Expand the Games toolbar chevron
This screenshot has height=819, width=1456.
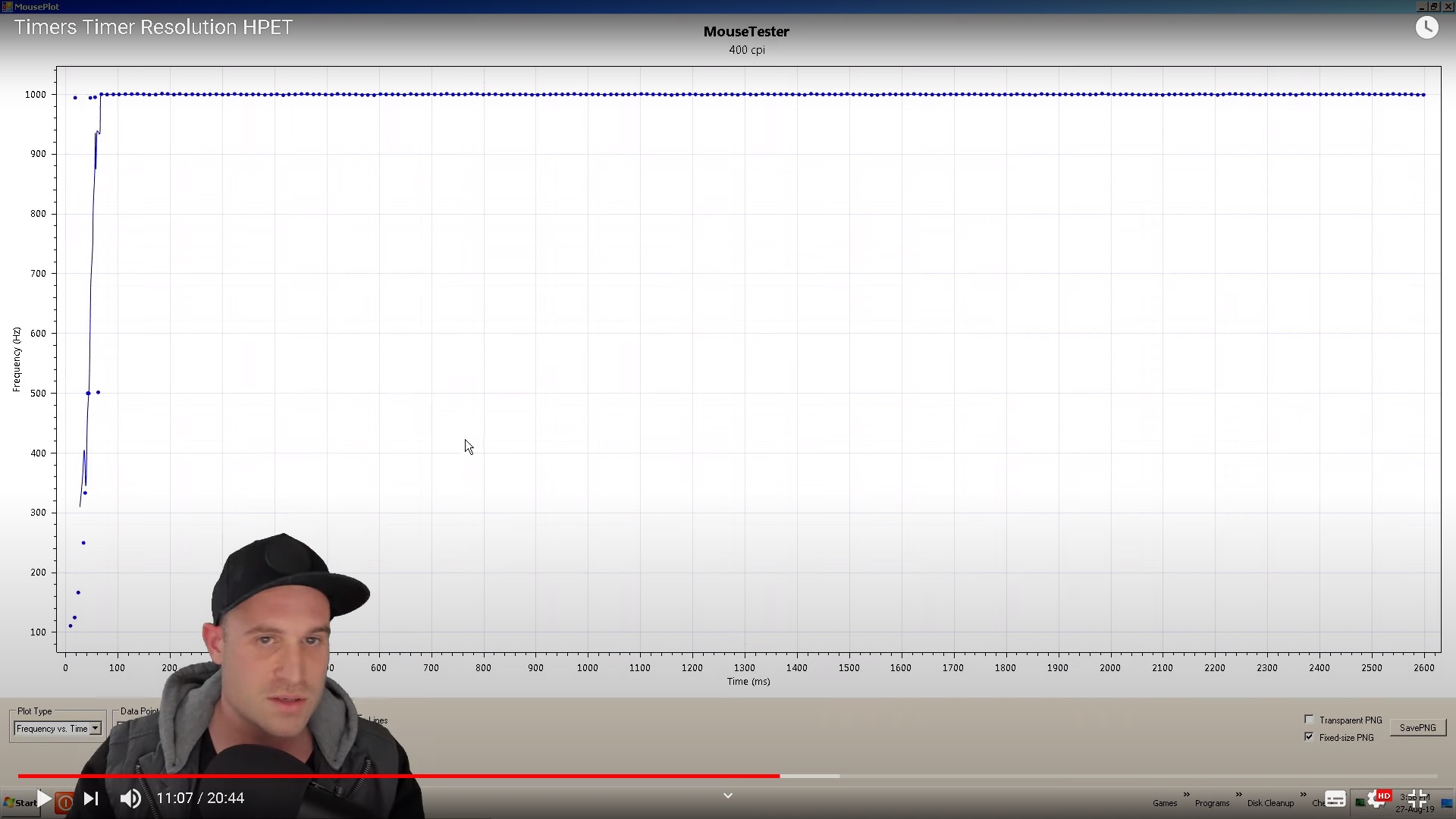click(x=1187, y=795)
